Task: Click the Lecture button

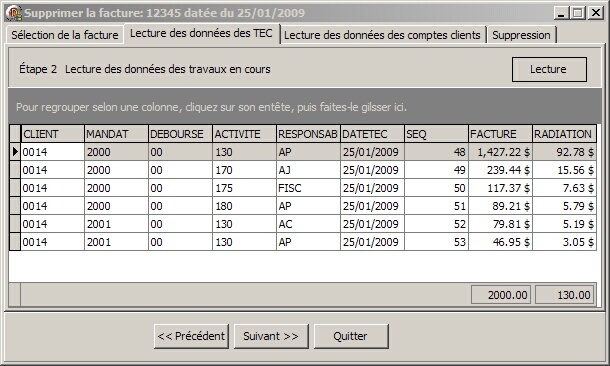Action: (549, 69)
